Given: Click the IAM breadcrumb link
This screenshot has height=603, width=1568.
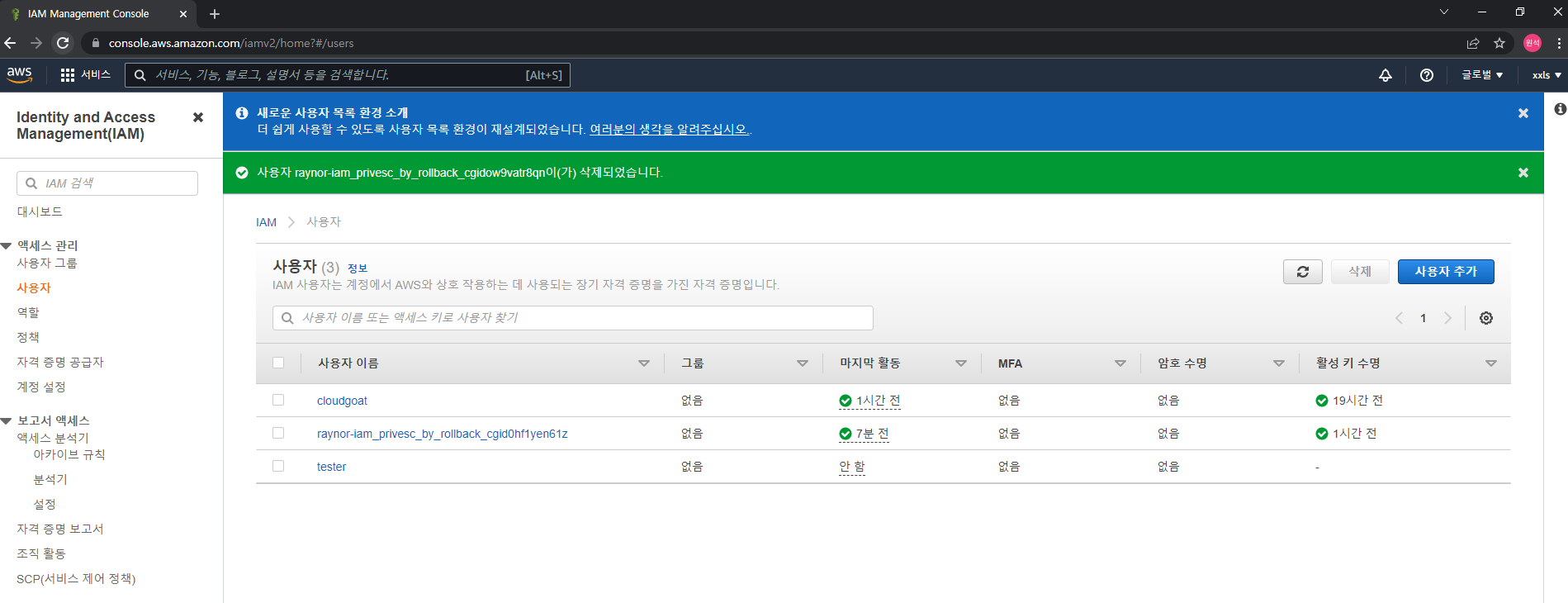Looking at the screenshot, I should point(266,222).
